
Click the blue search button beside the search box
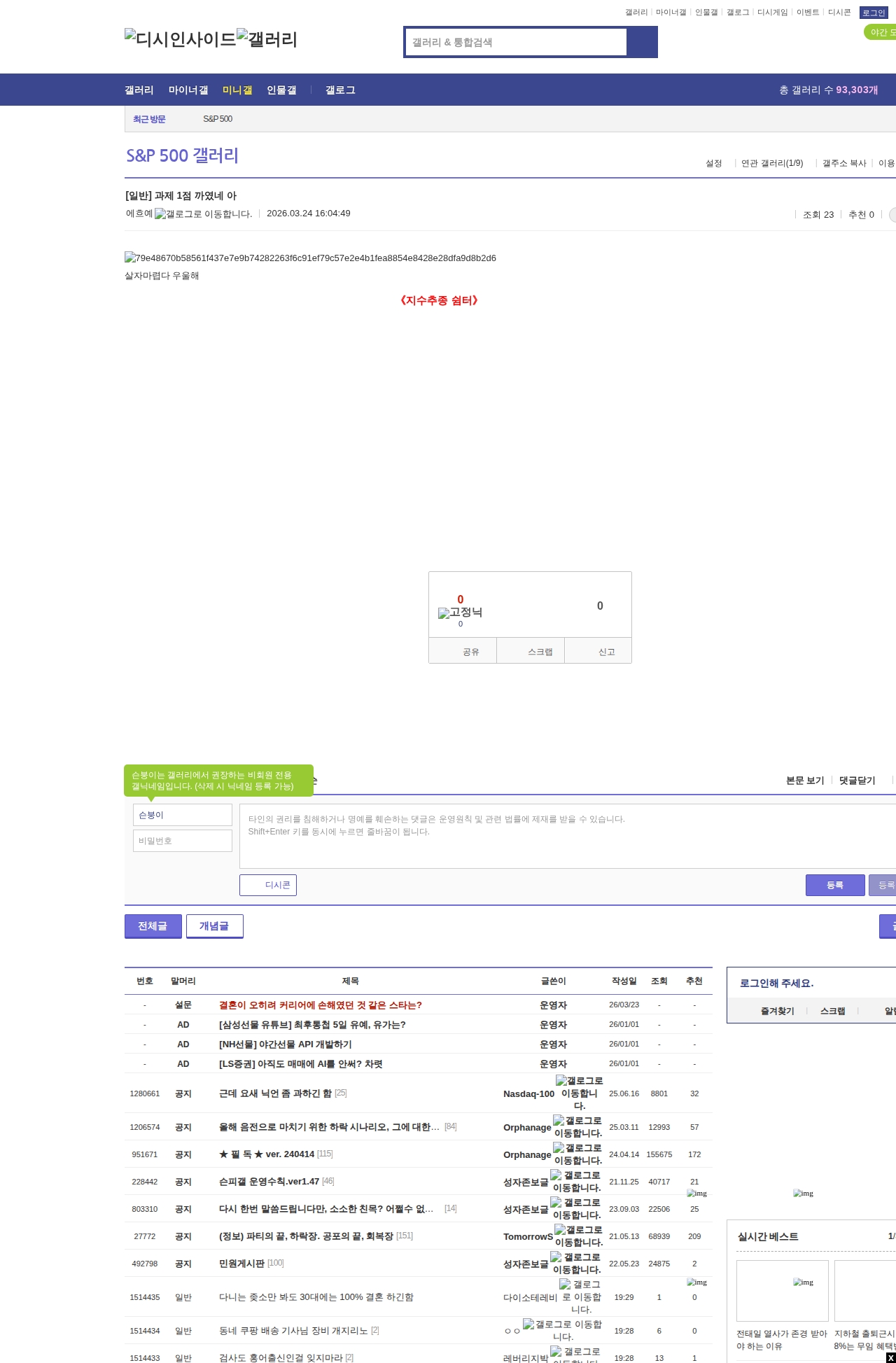tap(642, 42)
